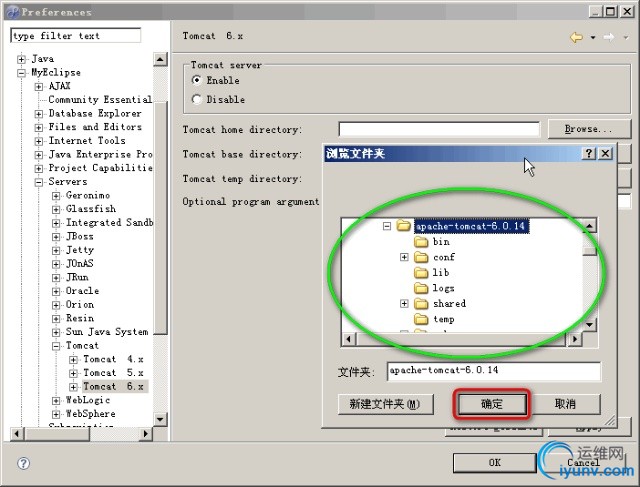The width and height of the screenshot is (640, 487).
Task: Open the forward history dropdown arrow
Action: [x=626, y=38]
